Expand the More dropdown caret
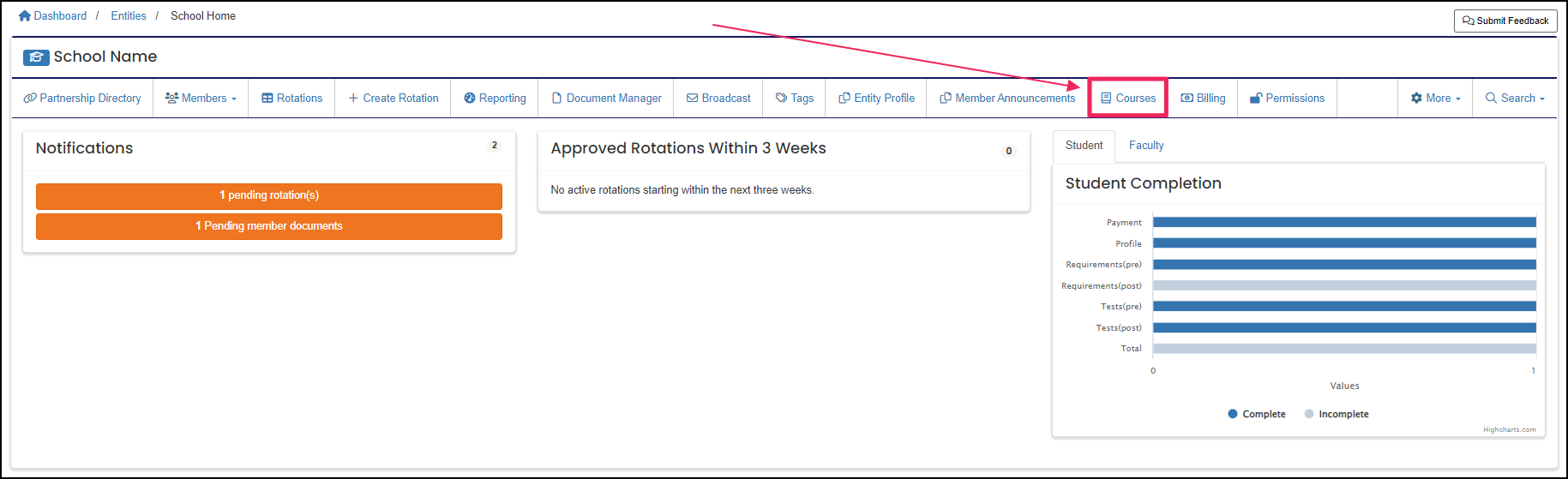The height and width of the screenshot is (479, 1568). point(1457,99)
